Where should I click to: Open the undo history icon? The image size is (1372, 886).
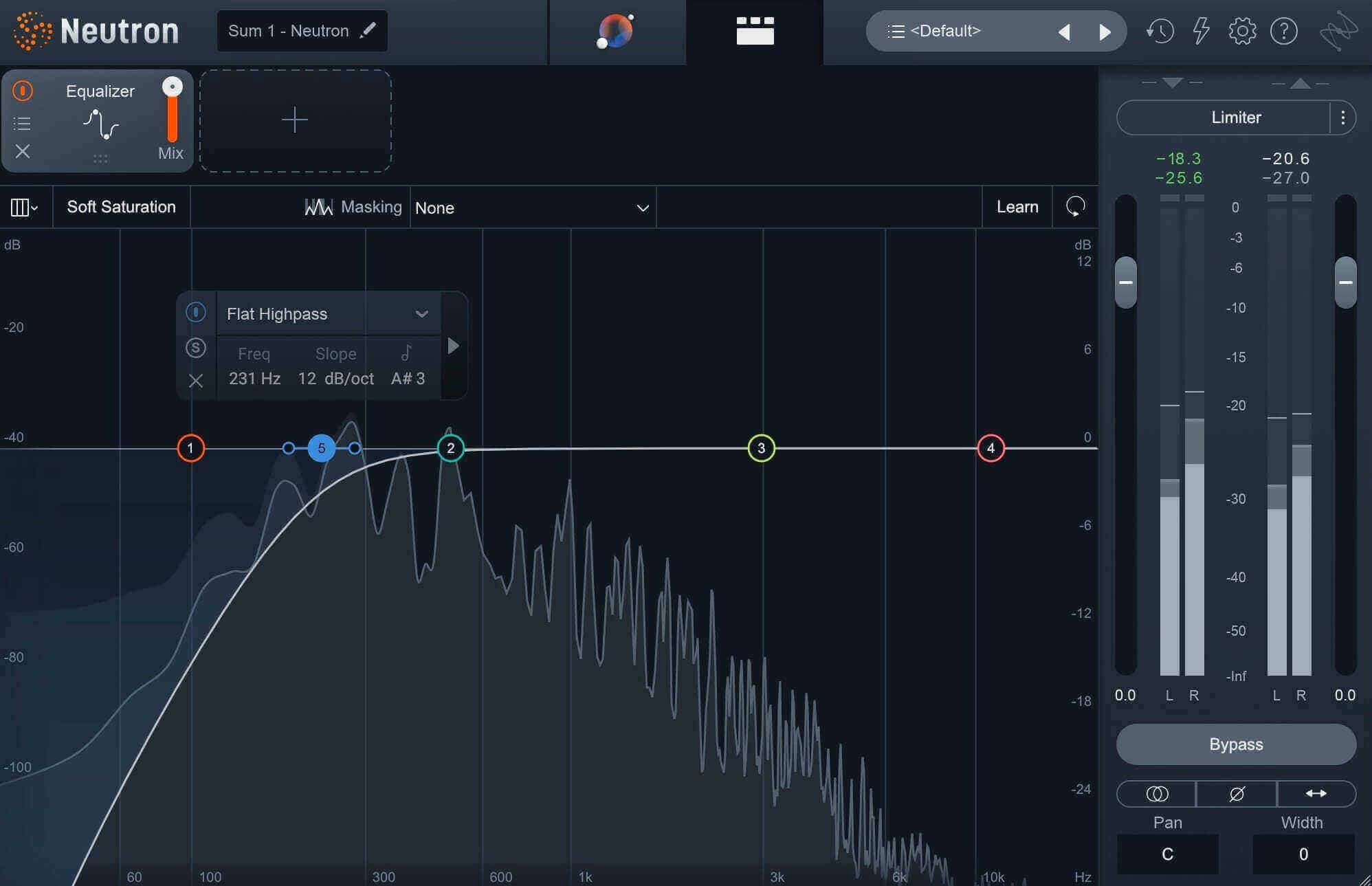1160,31
